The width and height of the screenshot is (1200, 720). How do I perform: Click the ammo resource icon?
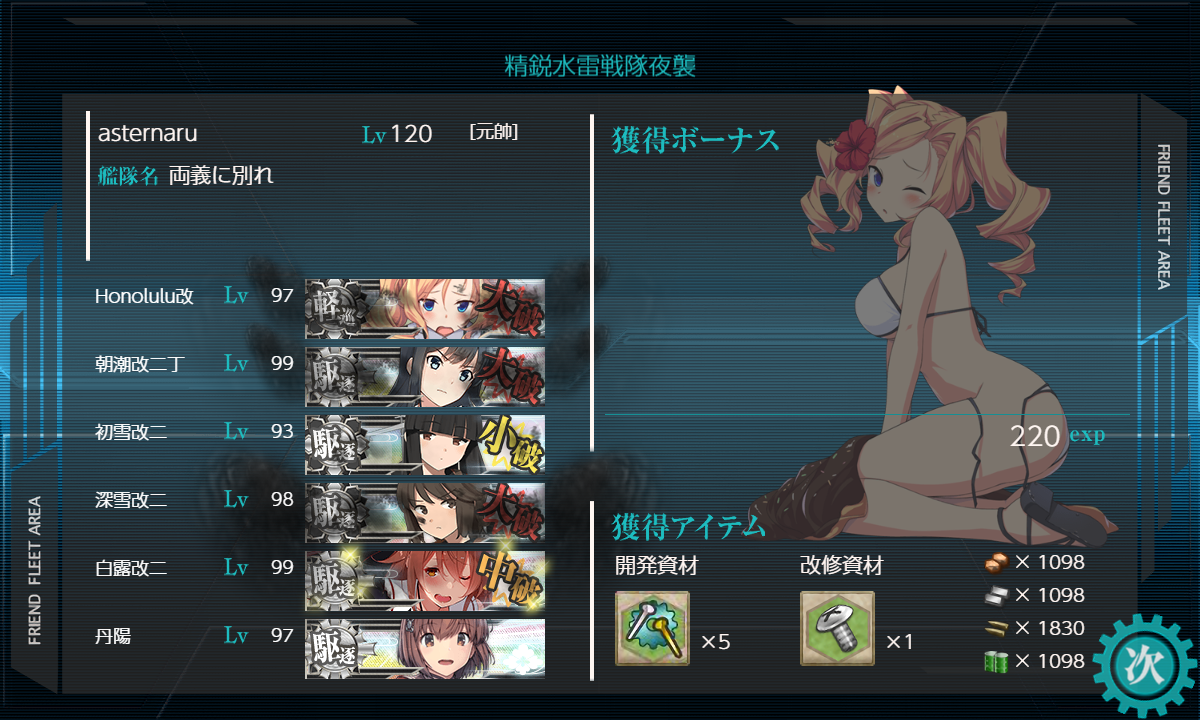997,628
